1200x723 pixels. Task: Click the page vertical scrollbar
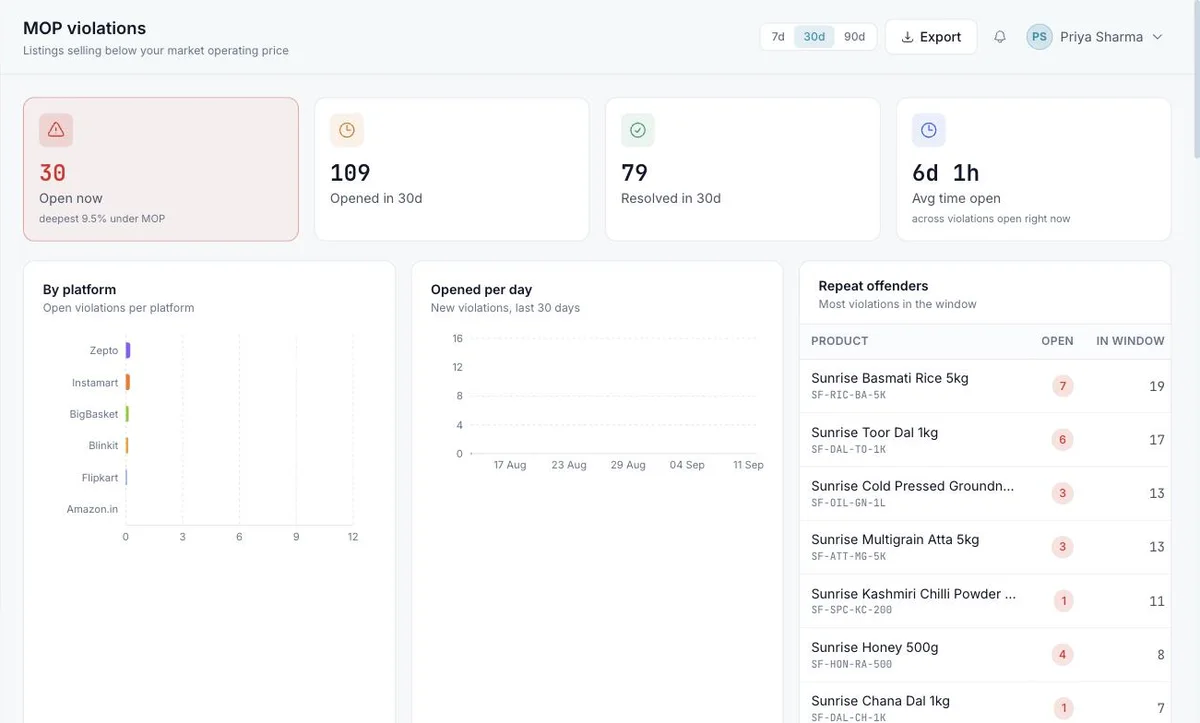[1195, 80]
